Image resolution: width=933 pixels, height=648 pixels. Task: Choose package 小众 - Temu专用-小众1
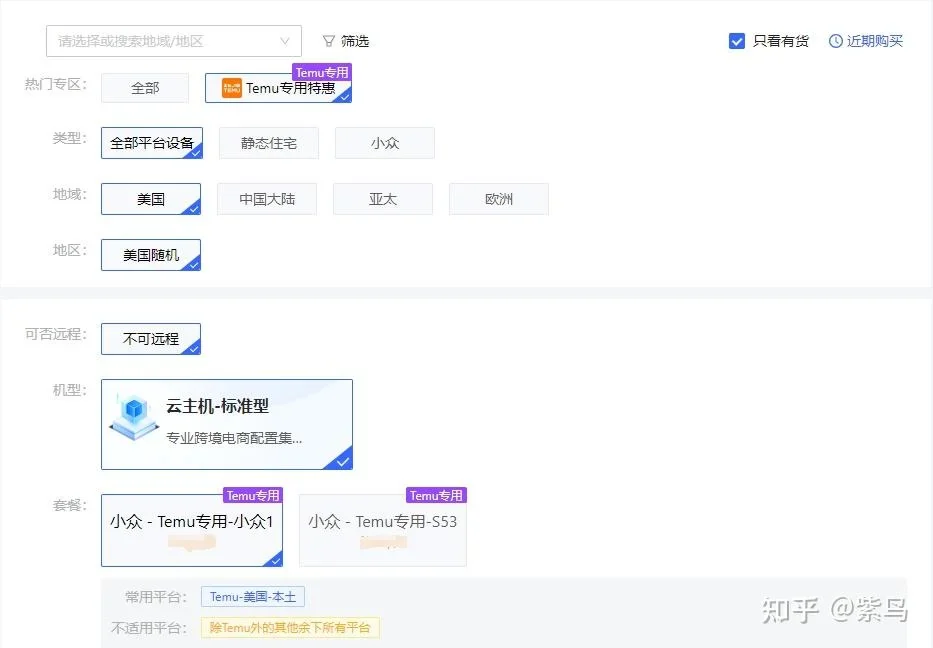click(192, 530)
